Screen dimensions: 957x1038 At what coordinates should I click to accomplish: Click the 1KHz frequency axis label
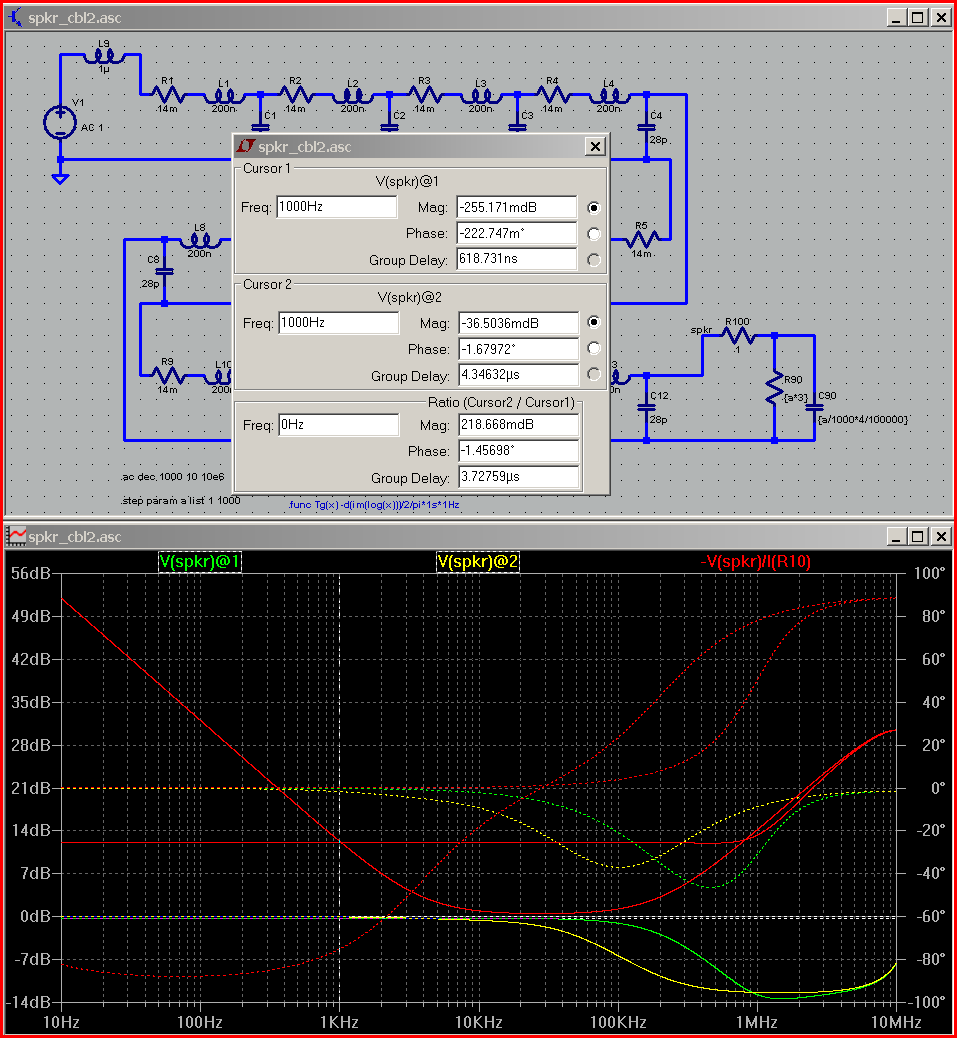click(340, 1022)
